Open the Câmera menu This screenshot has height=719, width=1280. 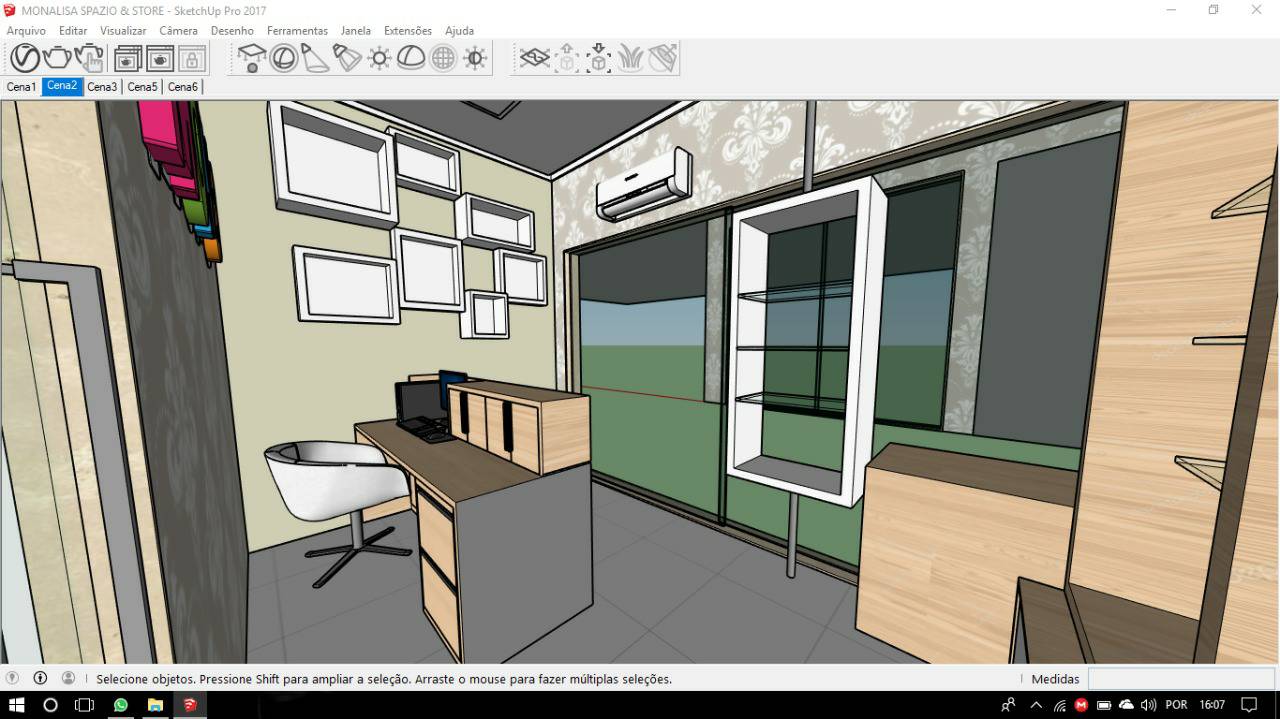tap(178, 31)
